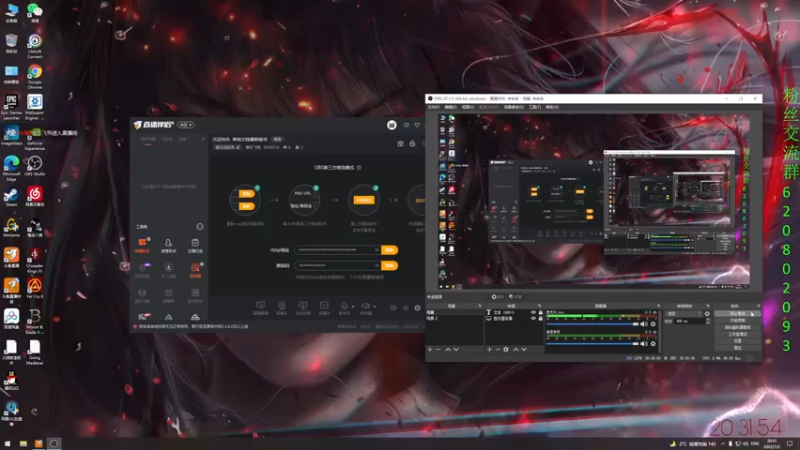The width and height of the screenshot is (800, 450).
Task: Open Epic Games Launcher desktop shortcut
Action: 11,105
